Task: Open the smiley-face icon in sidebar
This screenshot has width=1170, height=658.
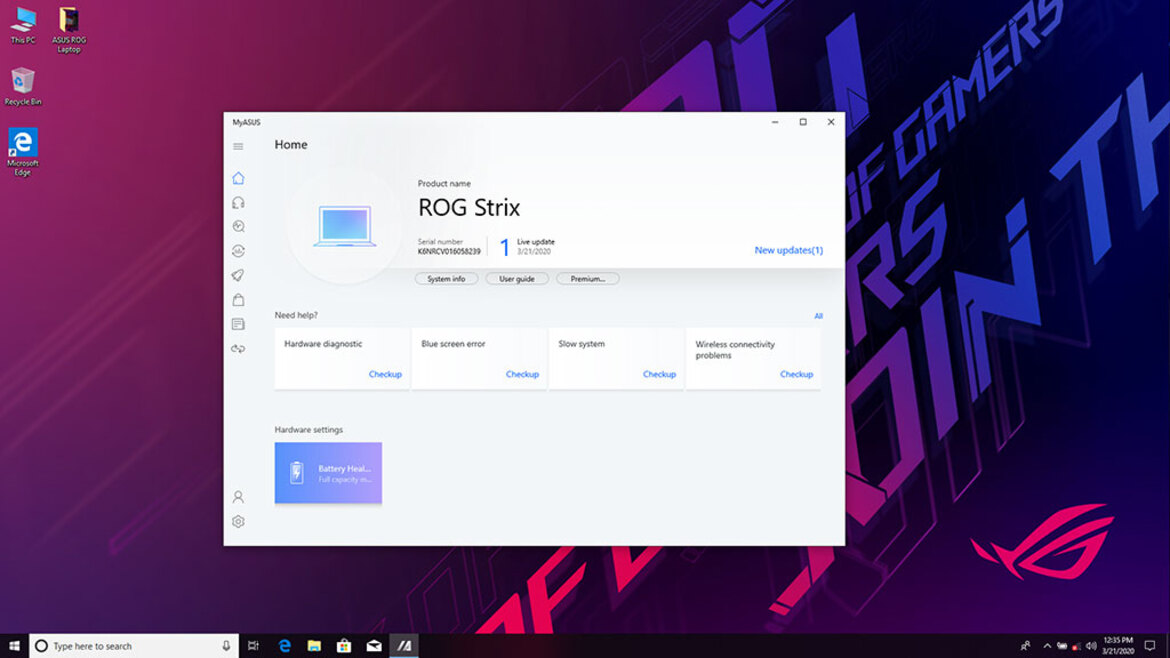Action: click(238, 251)
